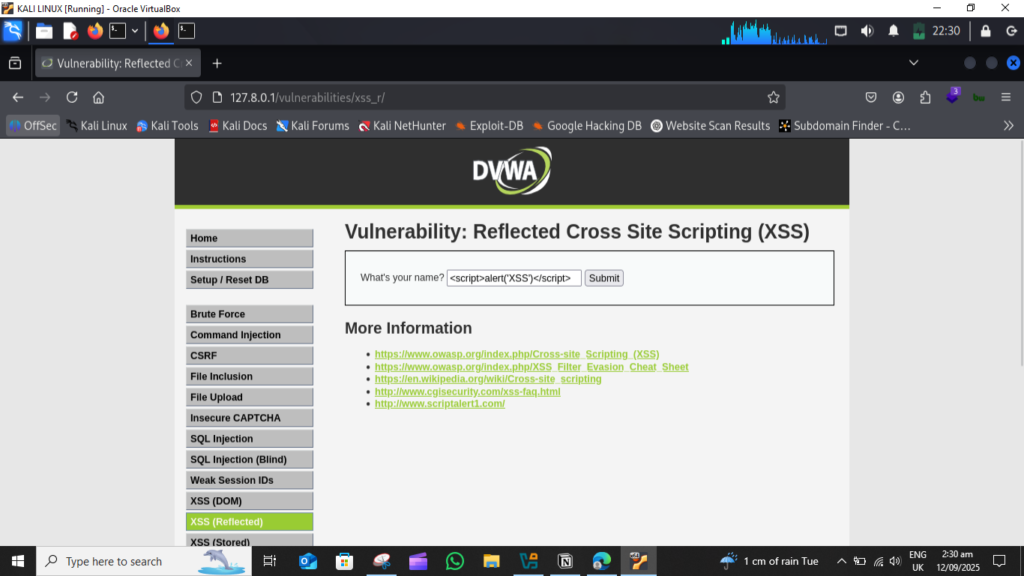1024x576 pixels.
Task: Expand Windows system tray hidden icons
Action: [841, 561]
